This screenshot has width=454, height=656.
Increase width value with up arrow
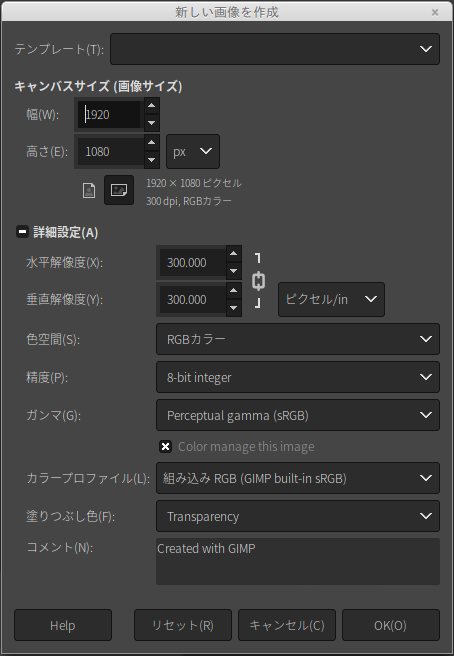[x=151, y=106]
